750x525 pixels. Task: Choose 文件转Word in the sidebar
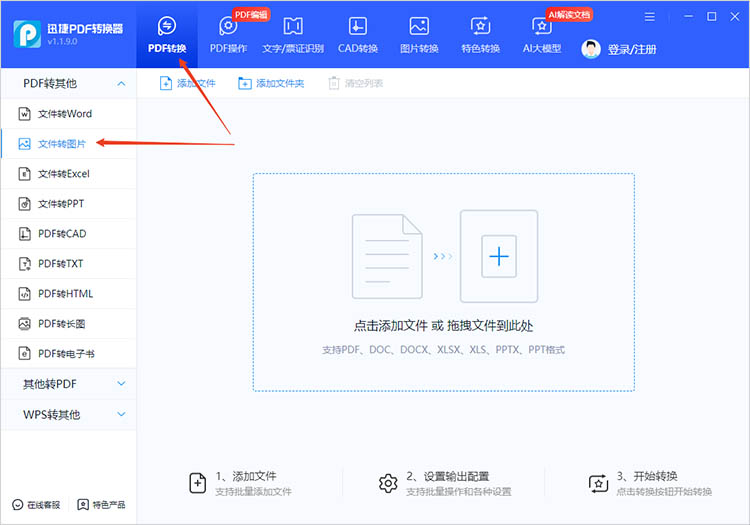(x=64, y=114)
